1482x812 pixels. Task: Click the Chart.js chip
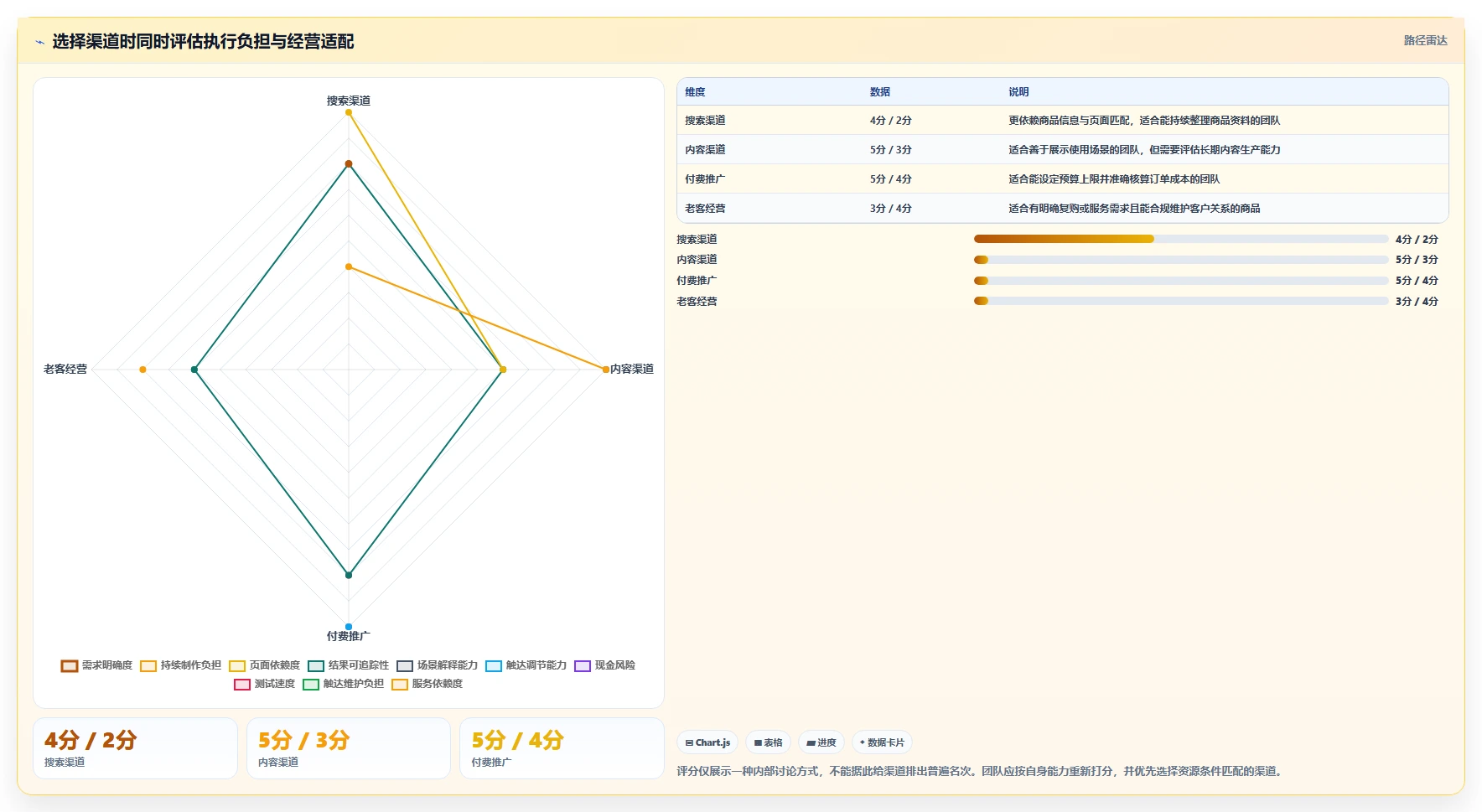pos(707,742)
